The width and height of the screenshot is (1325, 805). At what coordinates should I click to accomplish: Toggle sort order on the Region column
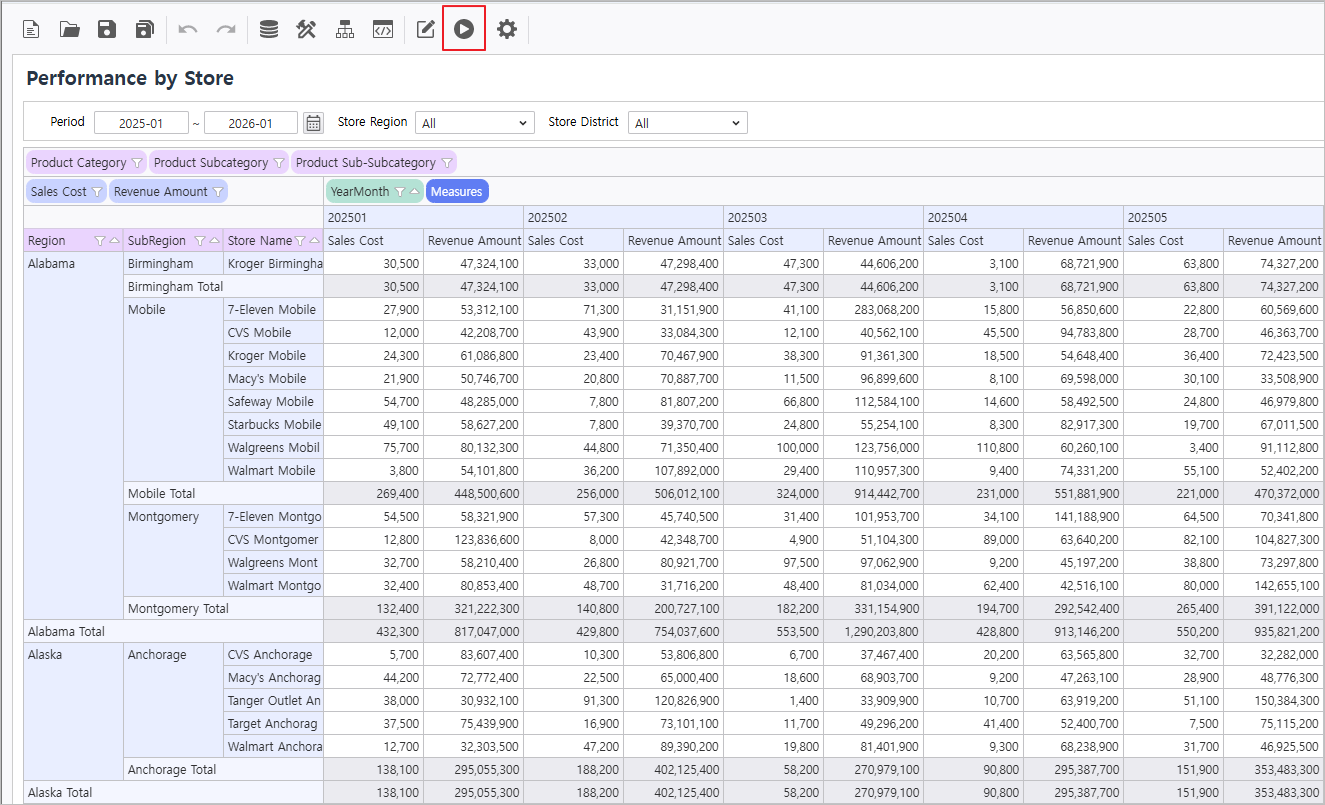click(114, 241)
